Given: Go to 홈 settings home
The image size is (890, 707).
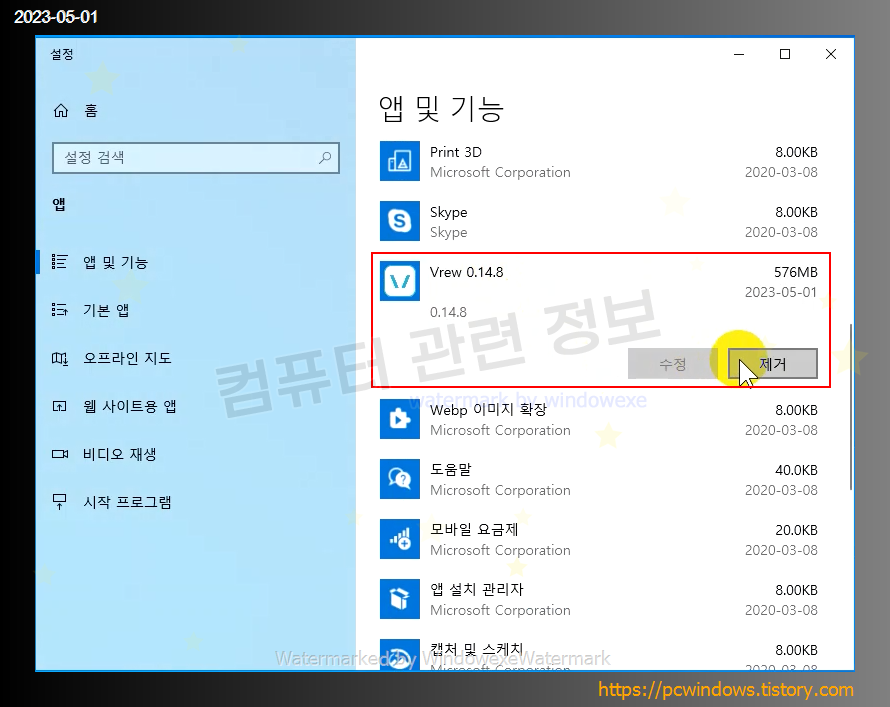Looking at the screenshot, I should pos(91,111).
